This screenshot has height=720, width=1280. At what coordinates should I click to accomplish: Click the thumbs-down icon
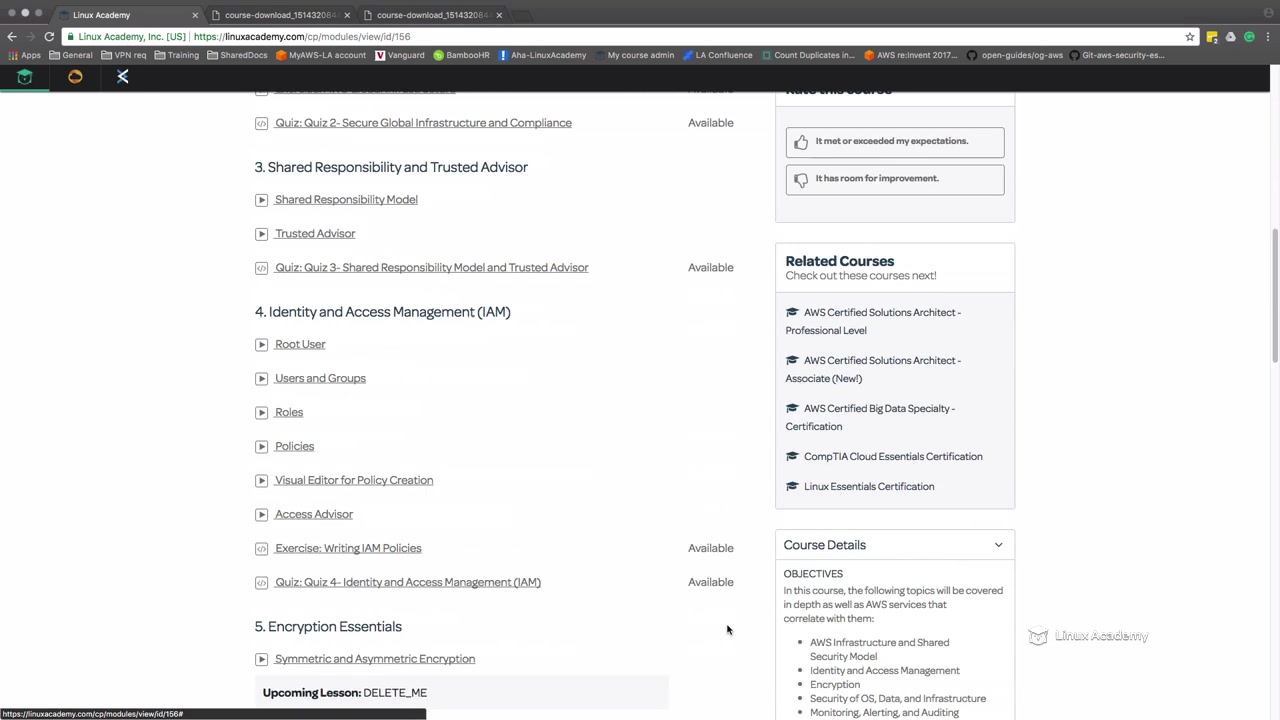(x=801, y=180)
